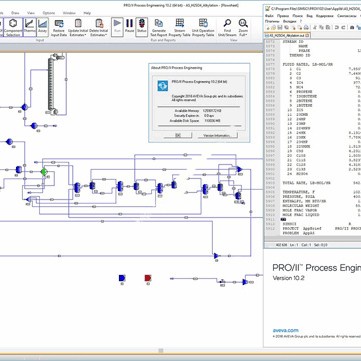Image resolution: width=361 pixels, height=361 pixels.
Task: Open Stream Property Table
Action: [179, 27]
